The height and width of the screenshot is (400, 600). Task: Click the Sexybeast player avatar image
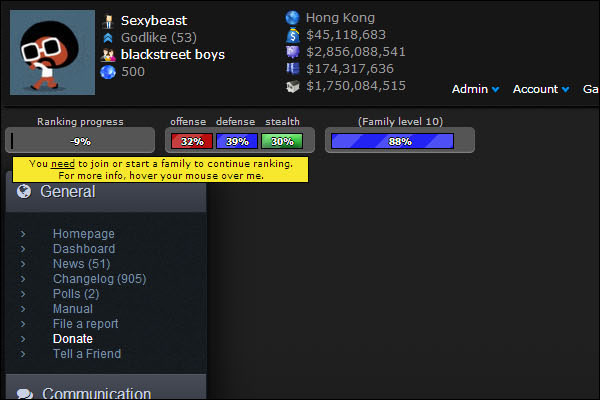52,52
